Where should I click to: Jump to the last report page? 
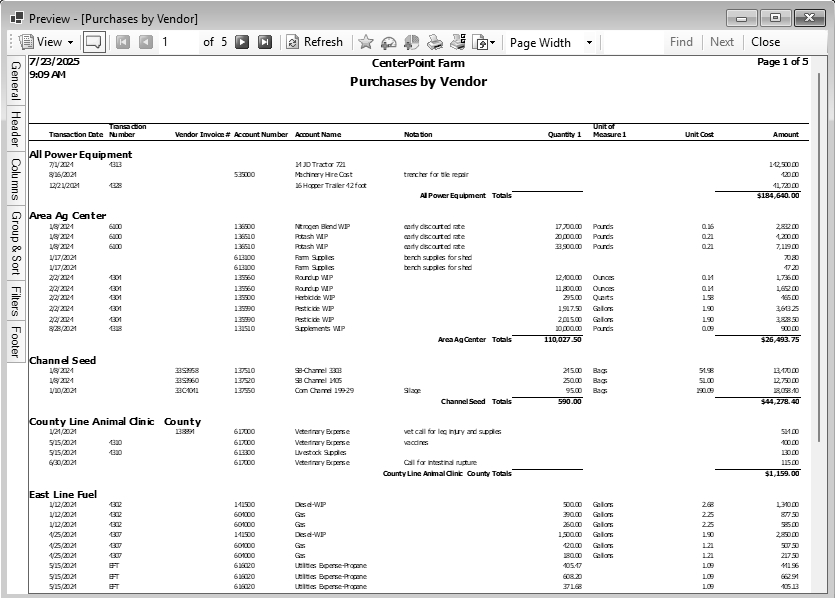point(265,42)
